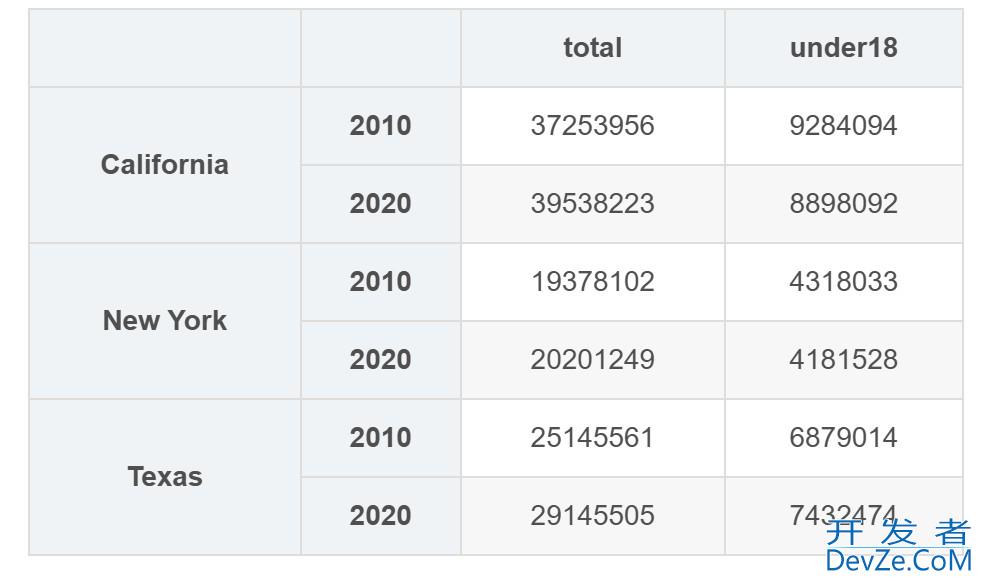Click the under18 value 6879014
Viewport: 982px width, 582px height.
pyautogui.click(x=843, y=438)
